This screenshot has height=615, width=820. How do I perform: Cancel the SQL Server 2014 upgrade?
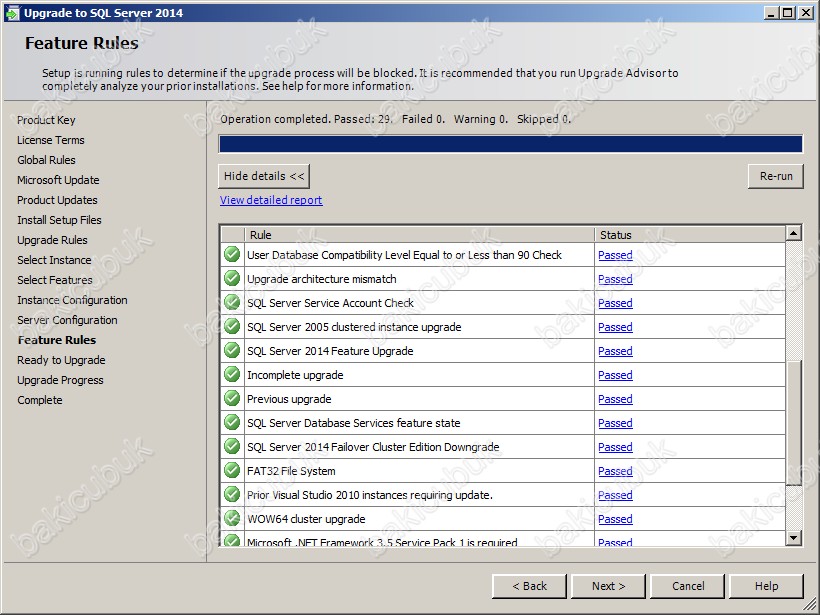point(688,586)
